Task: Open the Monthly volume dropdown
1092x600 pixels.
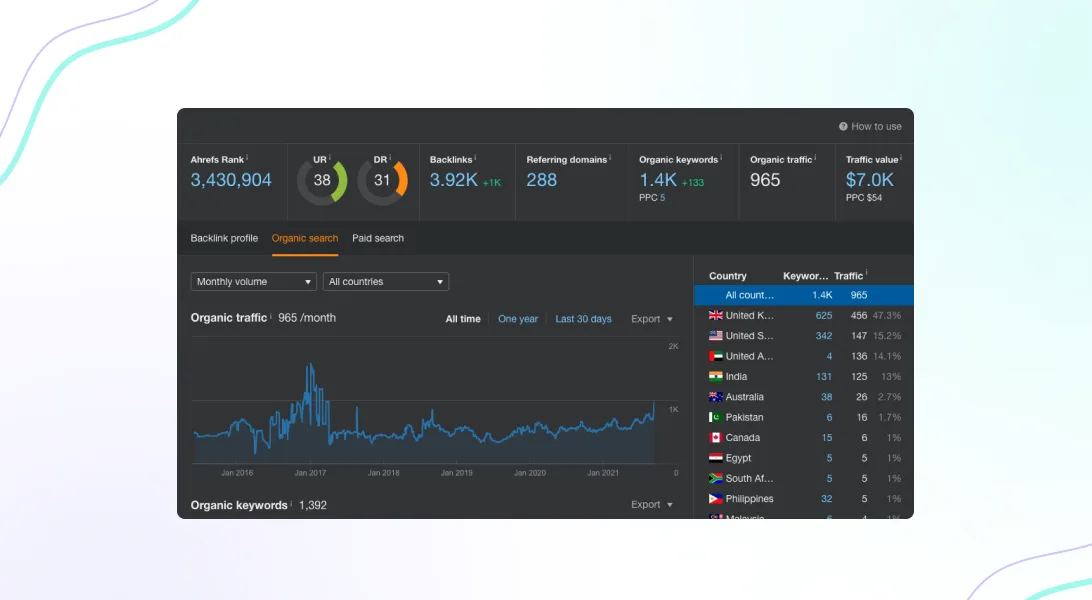Action: click(x=254, y=281)
